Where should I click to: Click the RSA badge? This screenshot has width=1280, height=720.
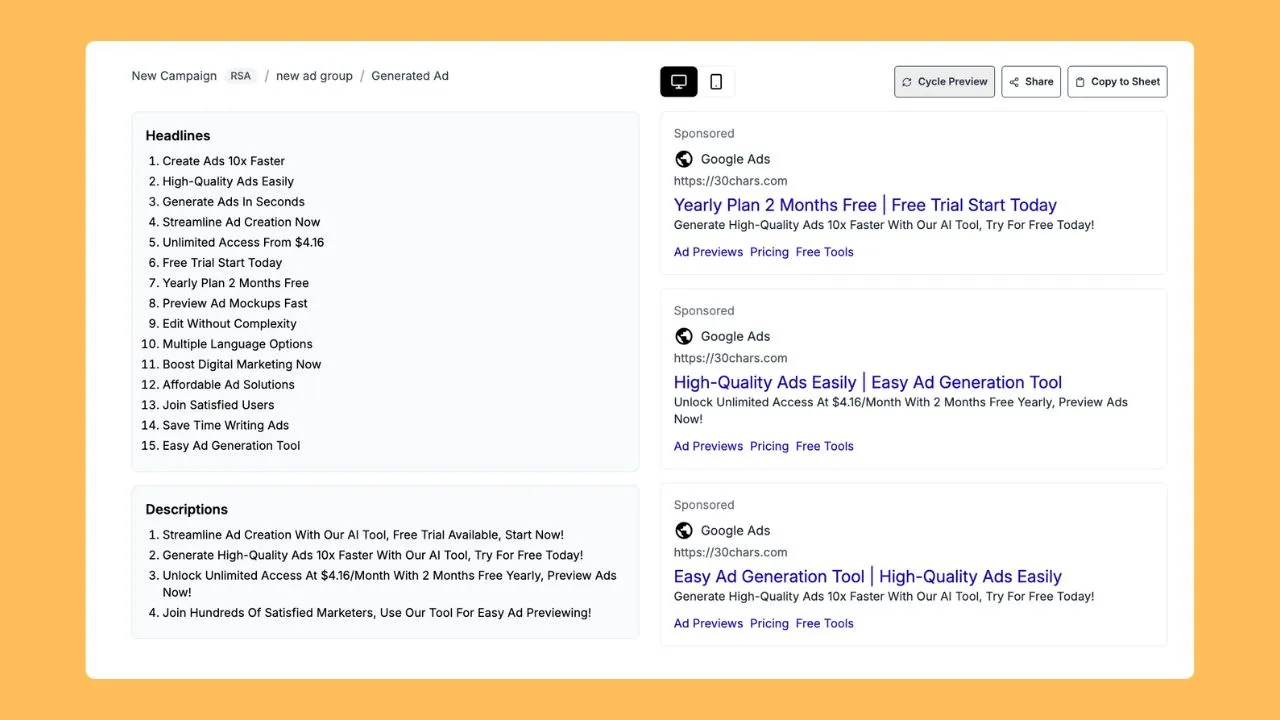click(240, 76)
